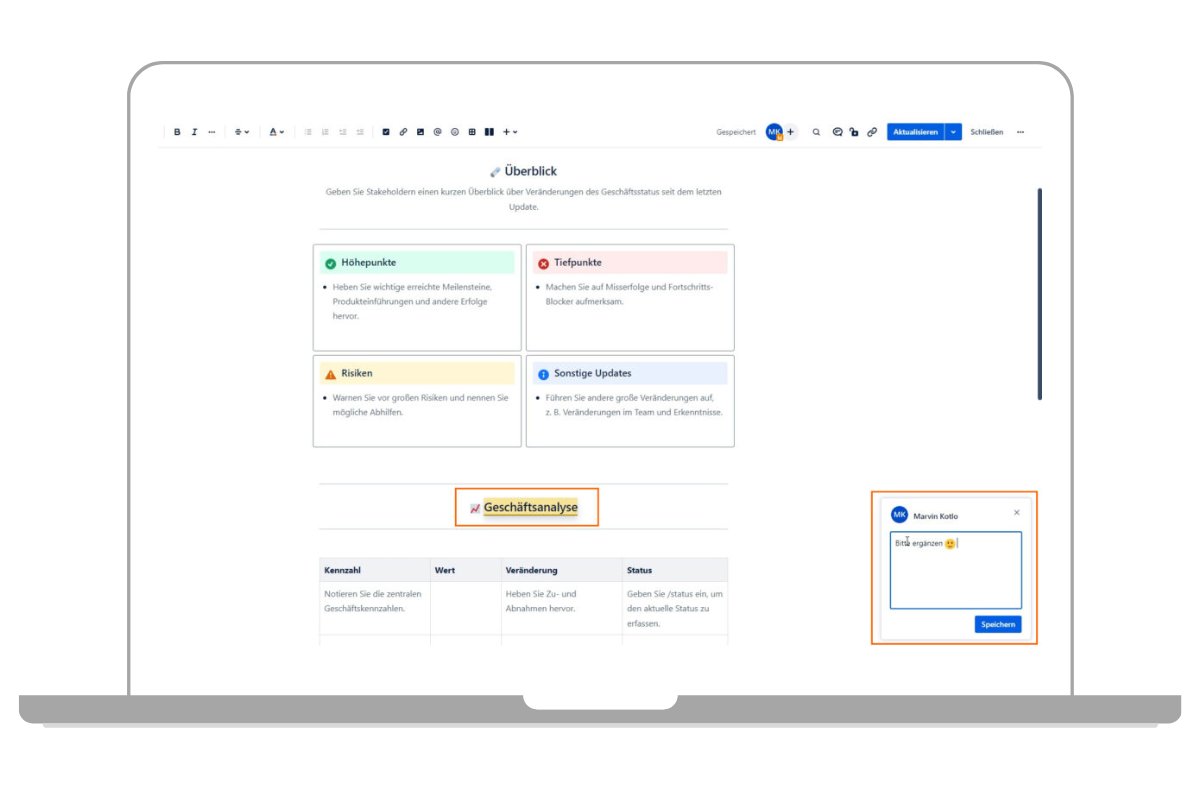Viewport: 1200px width, 790px height.
Task: Expand the insert plus menu
Action: click(x=510, y=132)
